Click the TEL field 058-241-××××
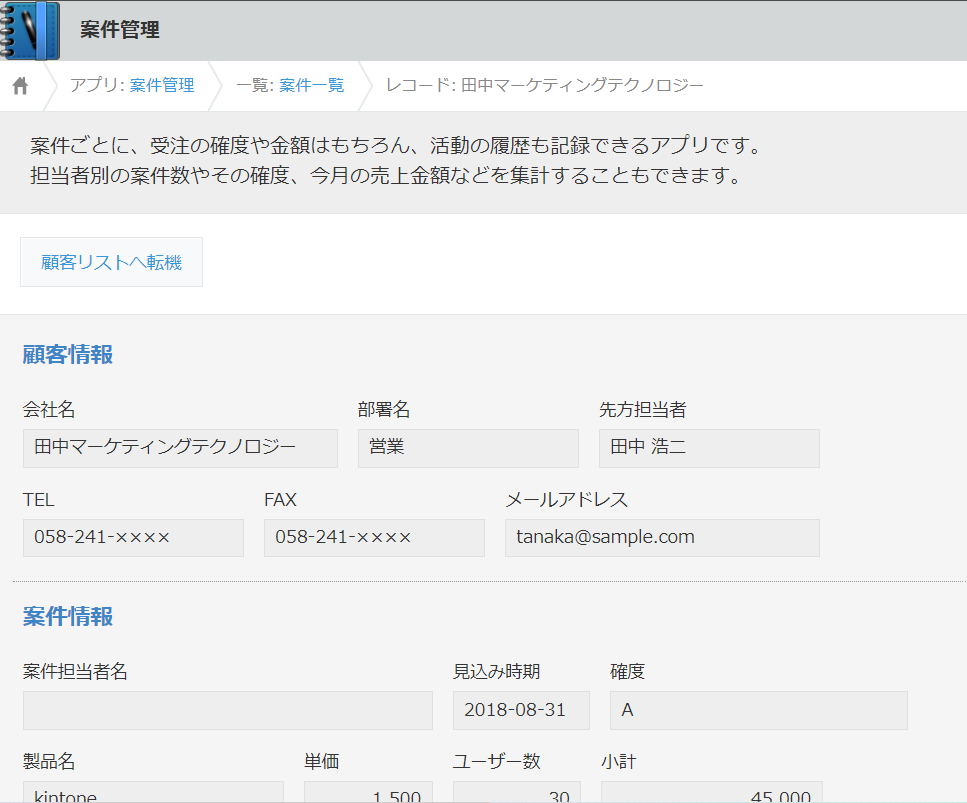This screenshot has width=967, height=803. tap(133, 538)
